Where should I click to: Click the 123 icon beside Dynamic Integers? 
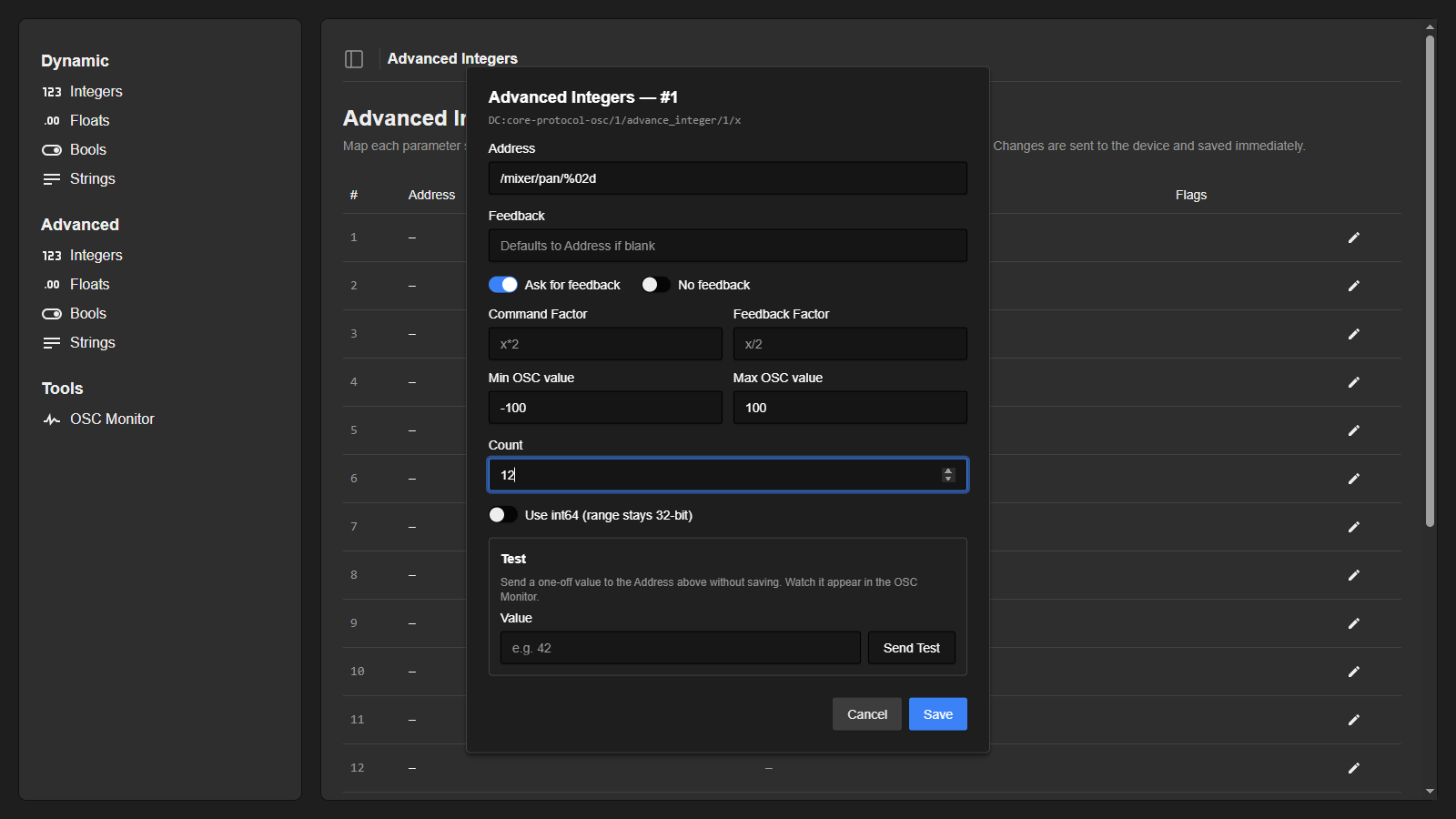[52, 92]
